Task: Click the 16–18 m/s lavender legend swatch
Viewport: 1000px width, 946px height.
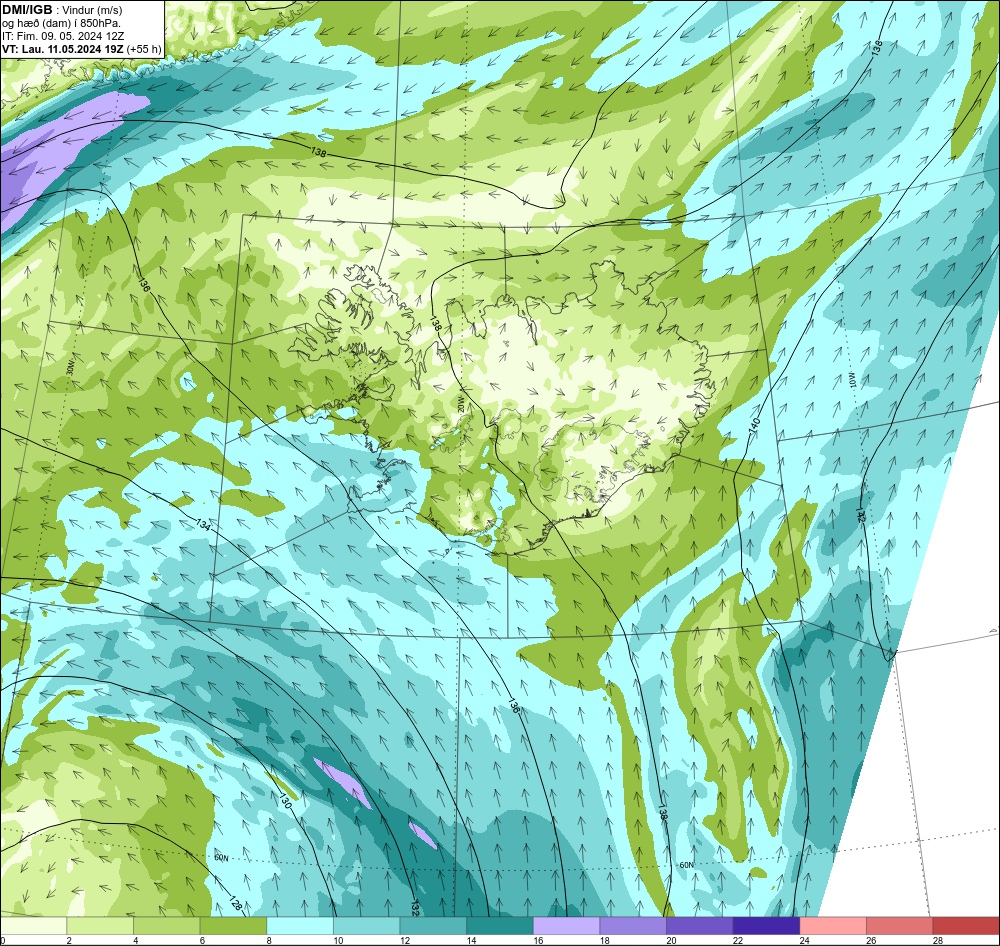Action: (x=566, y=926)
